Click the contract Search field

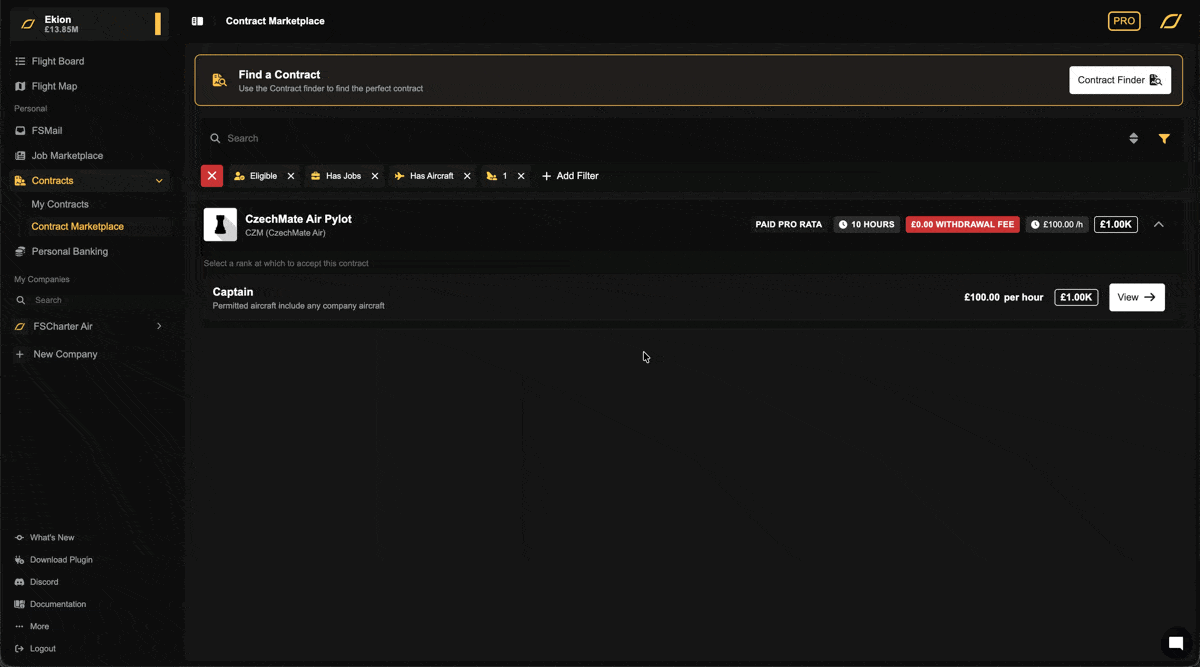pos(660,139)
